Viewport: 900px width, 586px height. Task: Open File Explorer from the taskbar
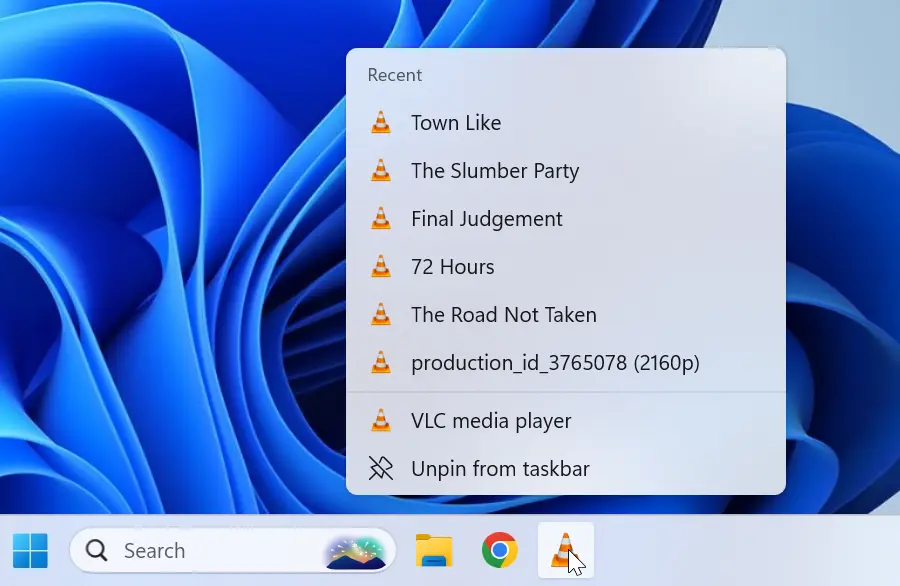(x=434, y=550)
